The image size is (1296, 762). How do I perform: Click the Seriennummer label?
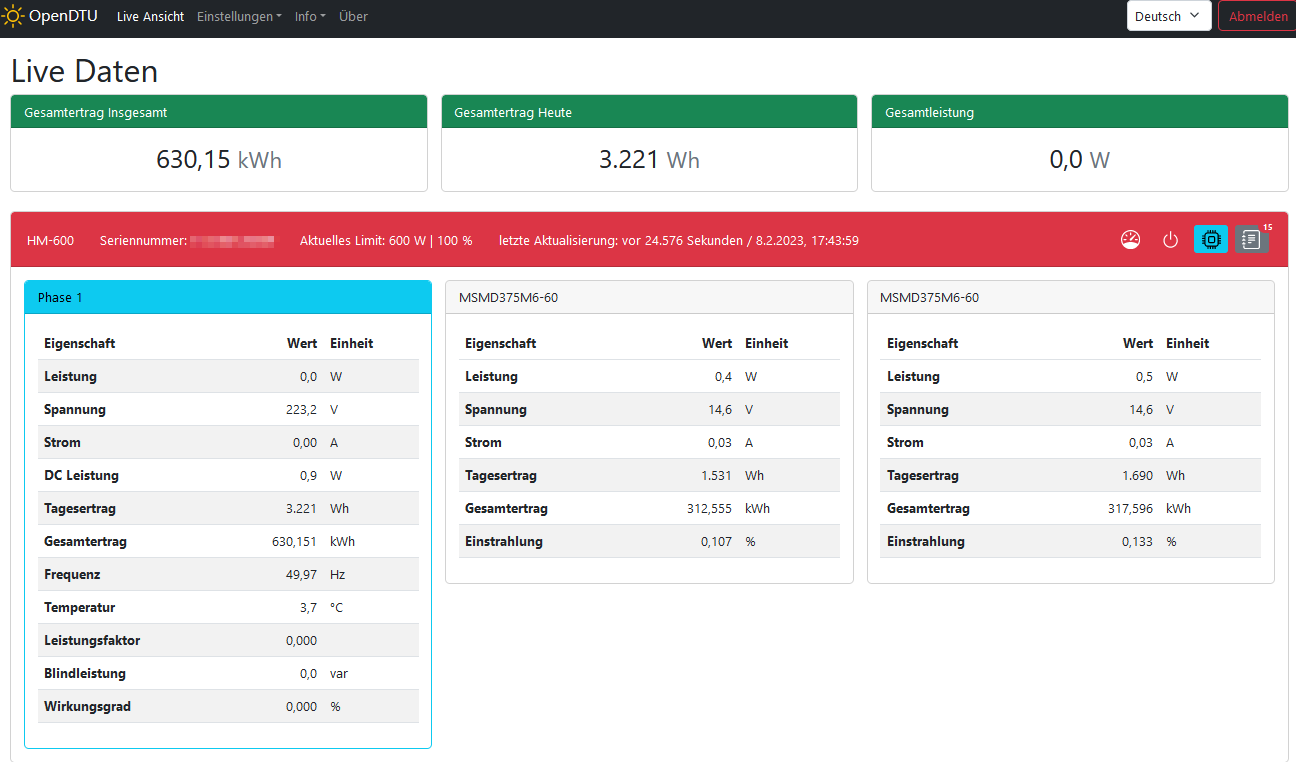click(144, 241)
